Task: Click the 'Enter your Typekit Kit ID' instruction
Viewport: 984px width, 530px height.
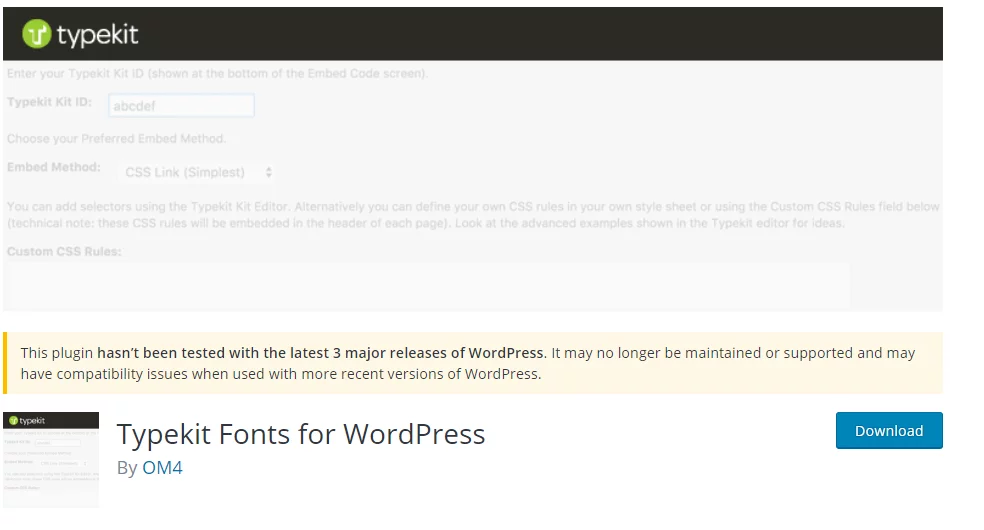Action: [218, 74]
